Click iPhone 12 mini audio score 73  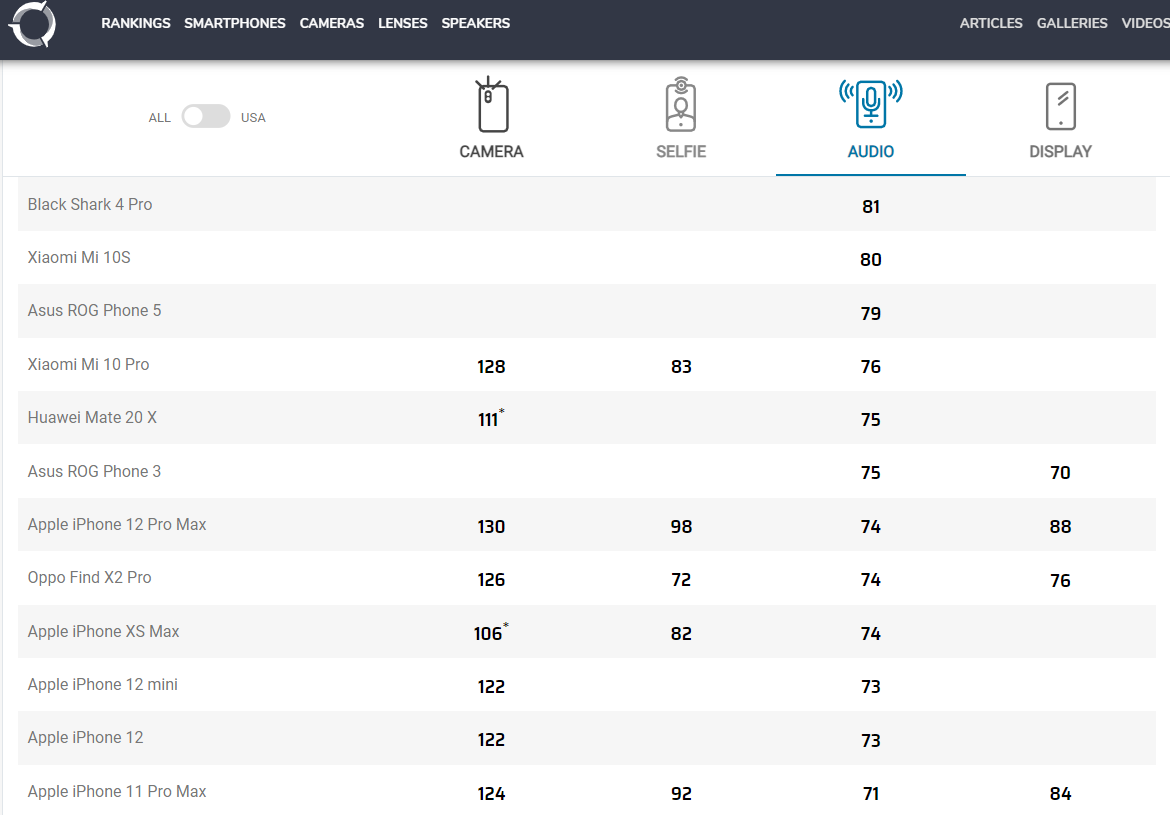point(871,687)
